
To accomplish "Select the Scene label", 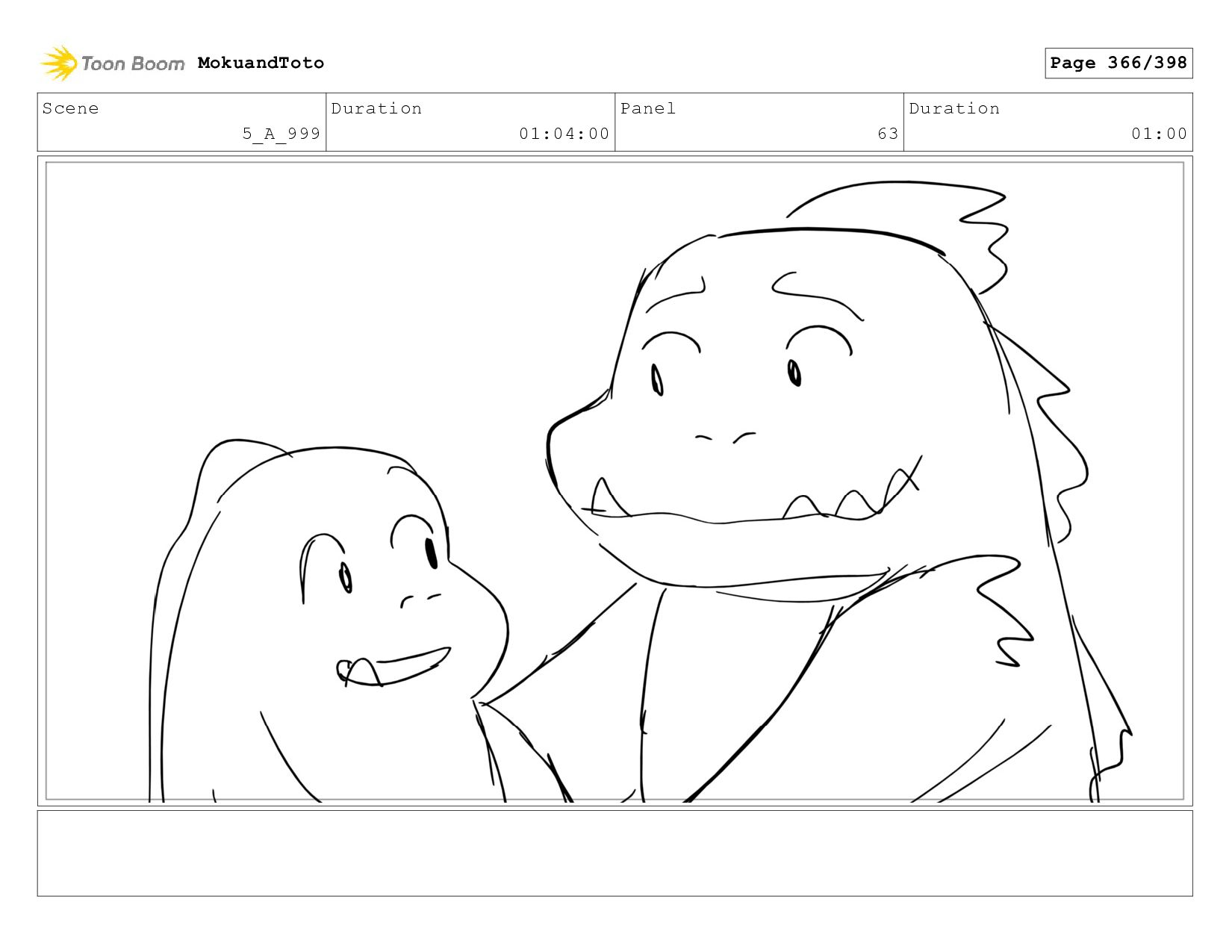I will (70, 108).
